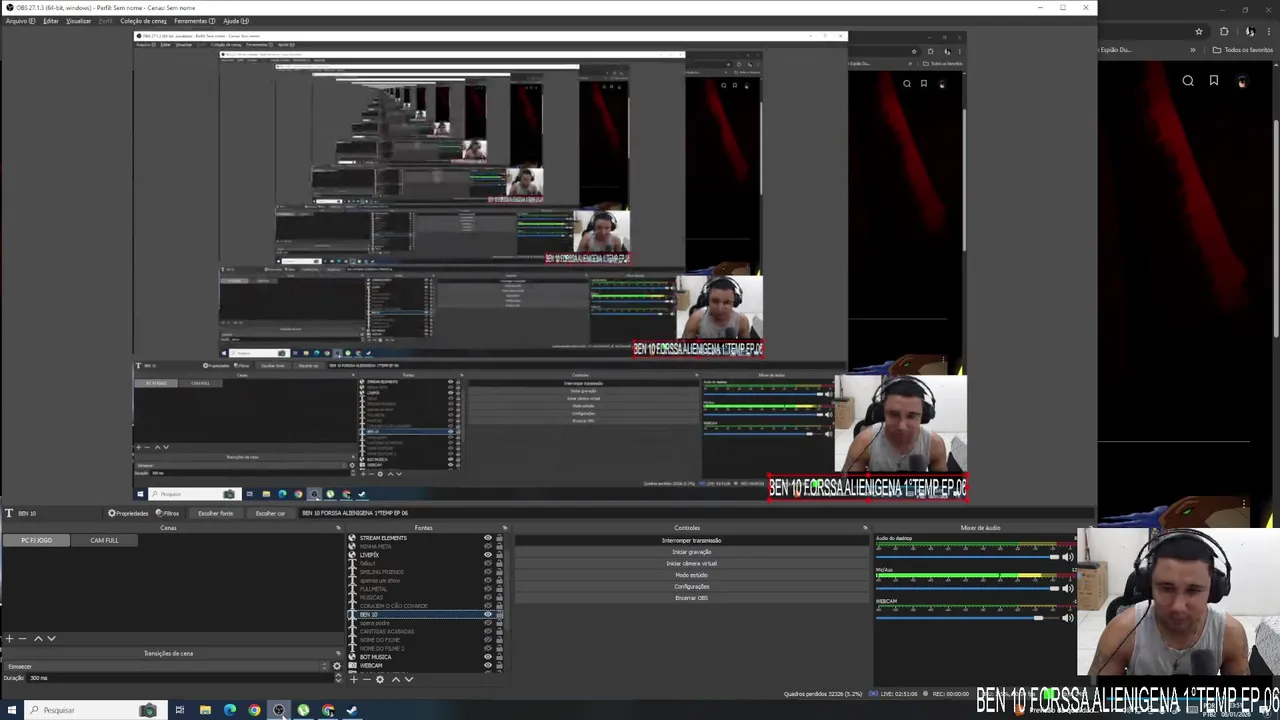Select the PC FJ JOGO scene
This screenshot has width=1280, height=720.
coord(36,540)
